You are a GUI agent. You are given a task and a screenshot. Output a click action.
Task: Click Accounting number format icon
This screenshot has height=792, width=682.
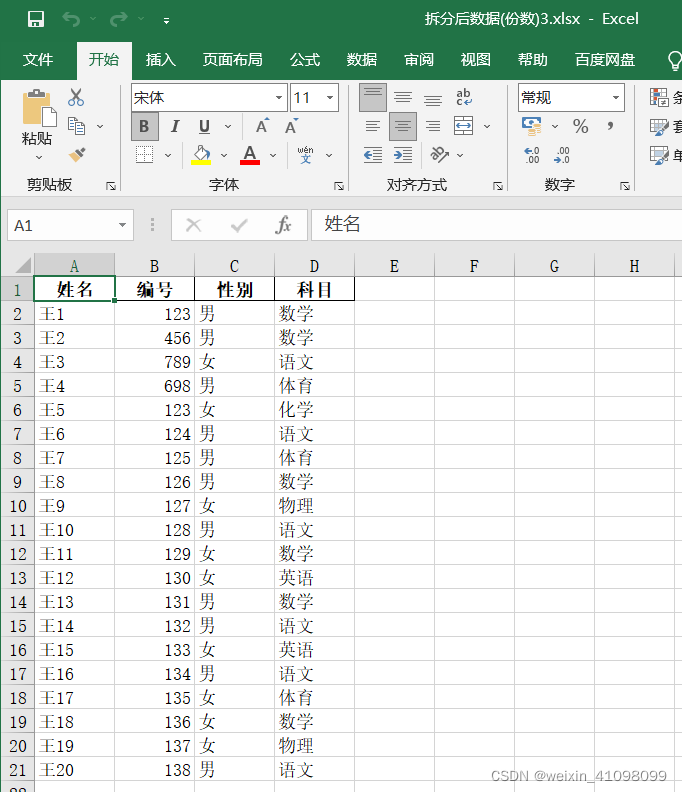point(531,126)
